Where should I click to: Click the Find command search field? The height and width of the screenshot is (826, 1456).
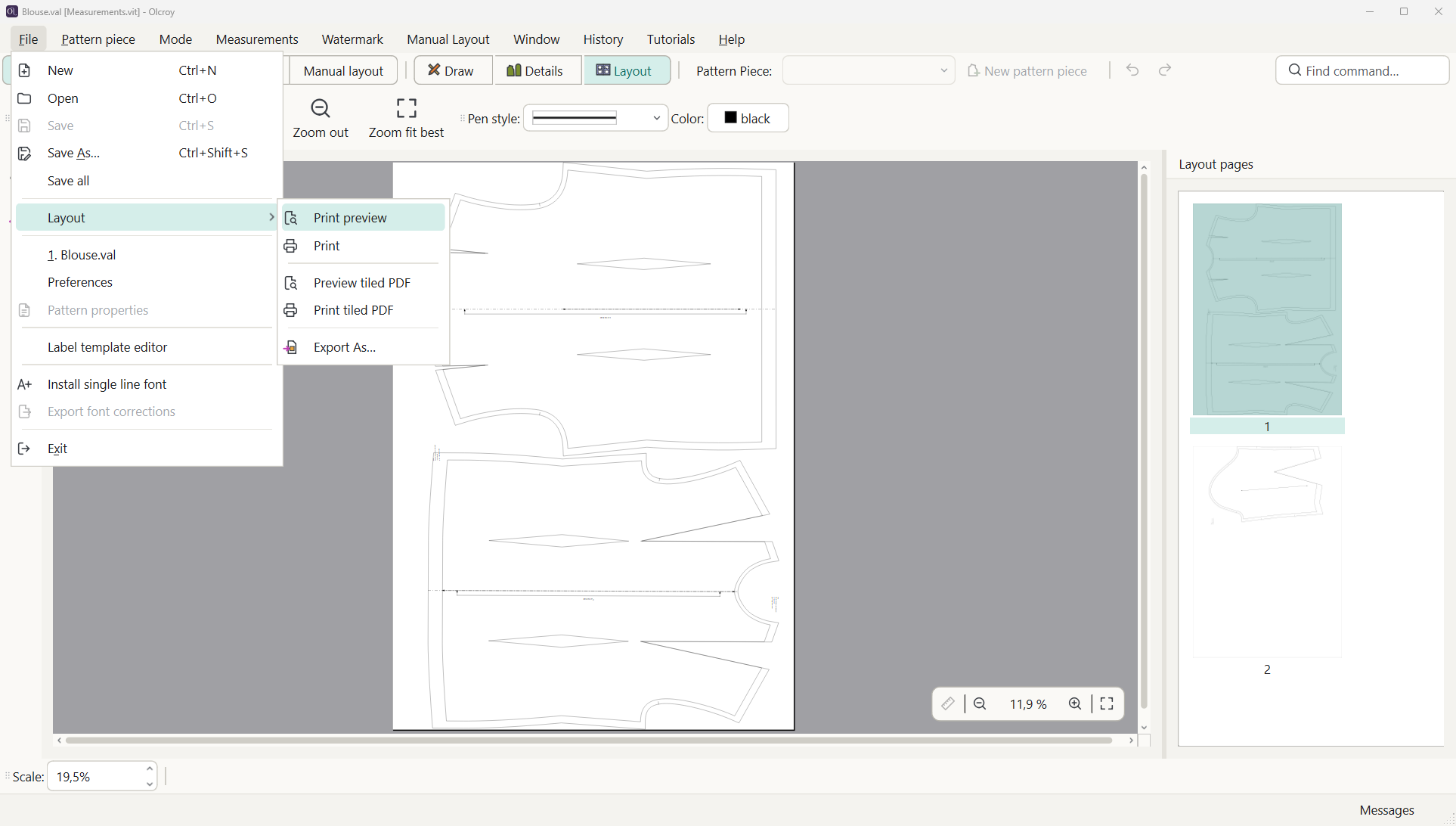[1362, 70]
